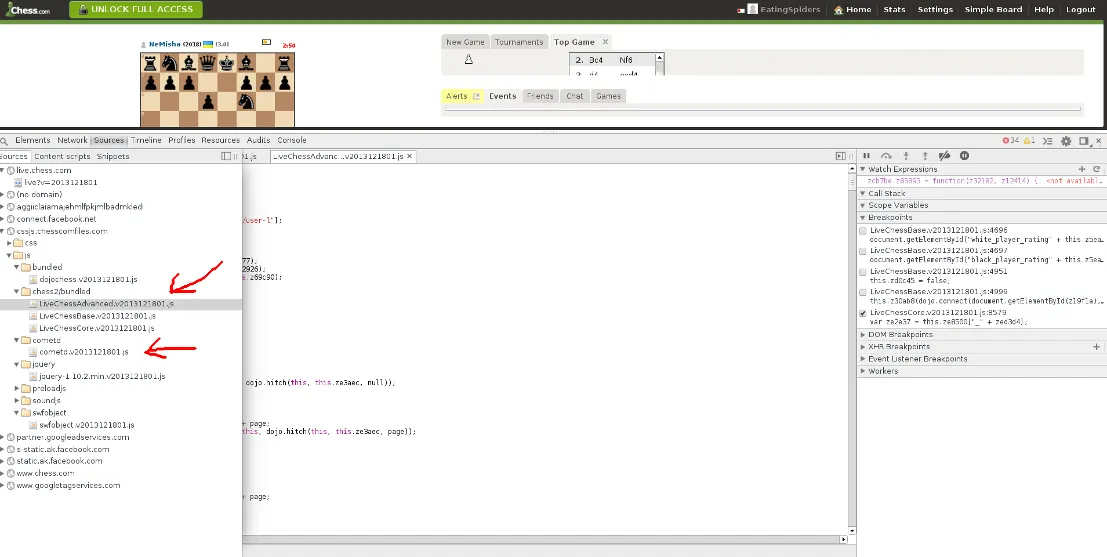The width and height of the screenshot is (1107, 557).
Task: Deactivate all breakpoints icon
Action: point(945,156)
